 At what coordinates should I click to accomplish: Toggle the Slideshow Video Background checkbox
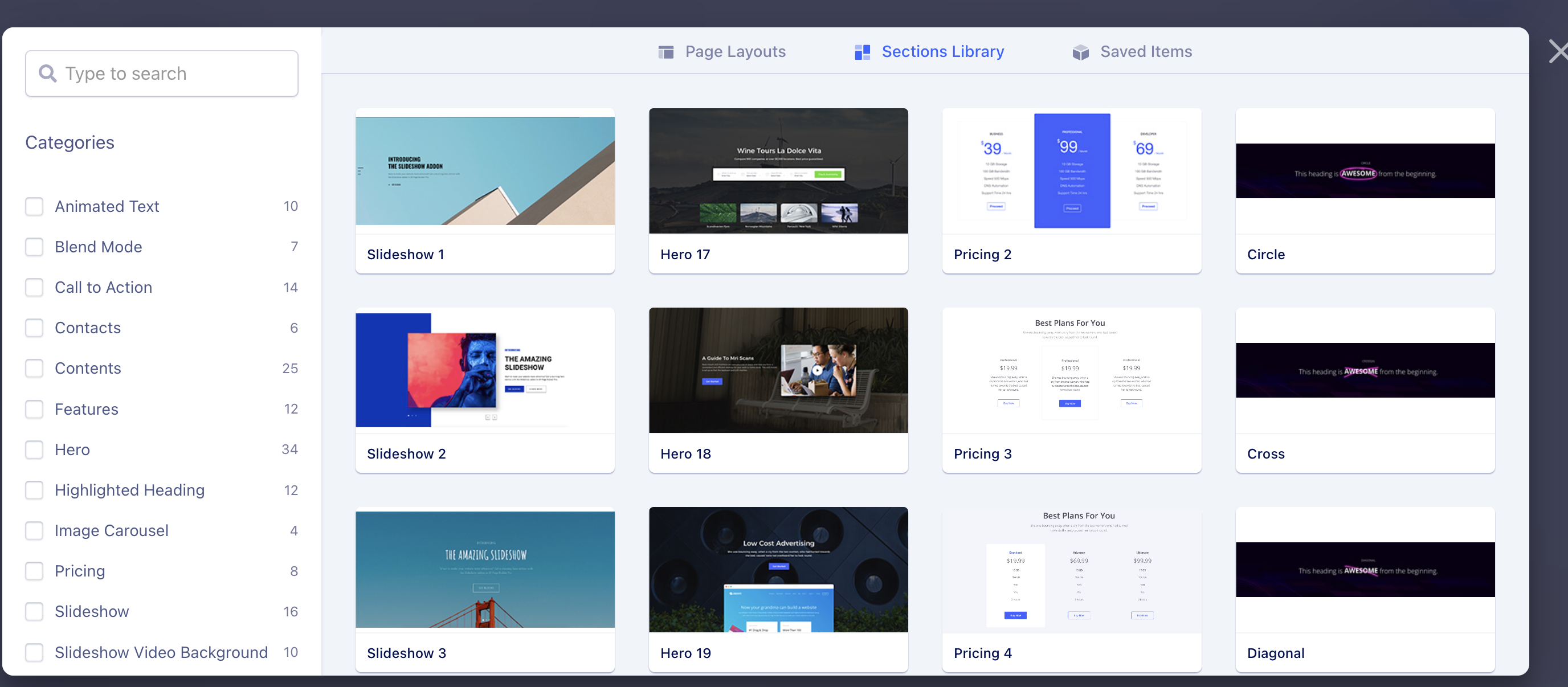click(34, 652)
